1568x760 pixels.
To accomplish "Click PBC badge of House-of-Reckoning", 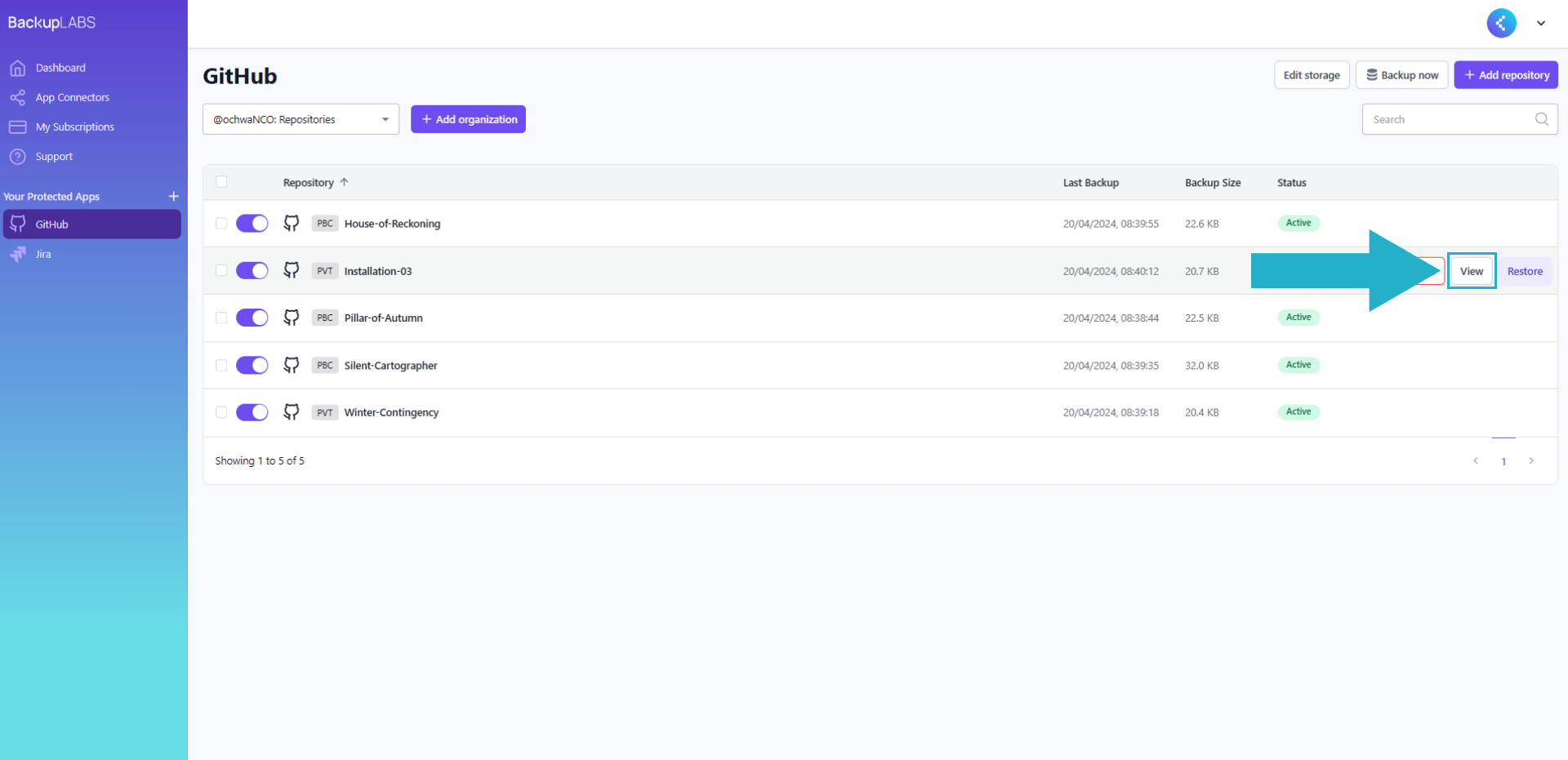I will click(x=325, y=224).
